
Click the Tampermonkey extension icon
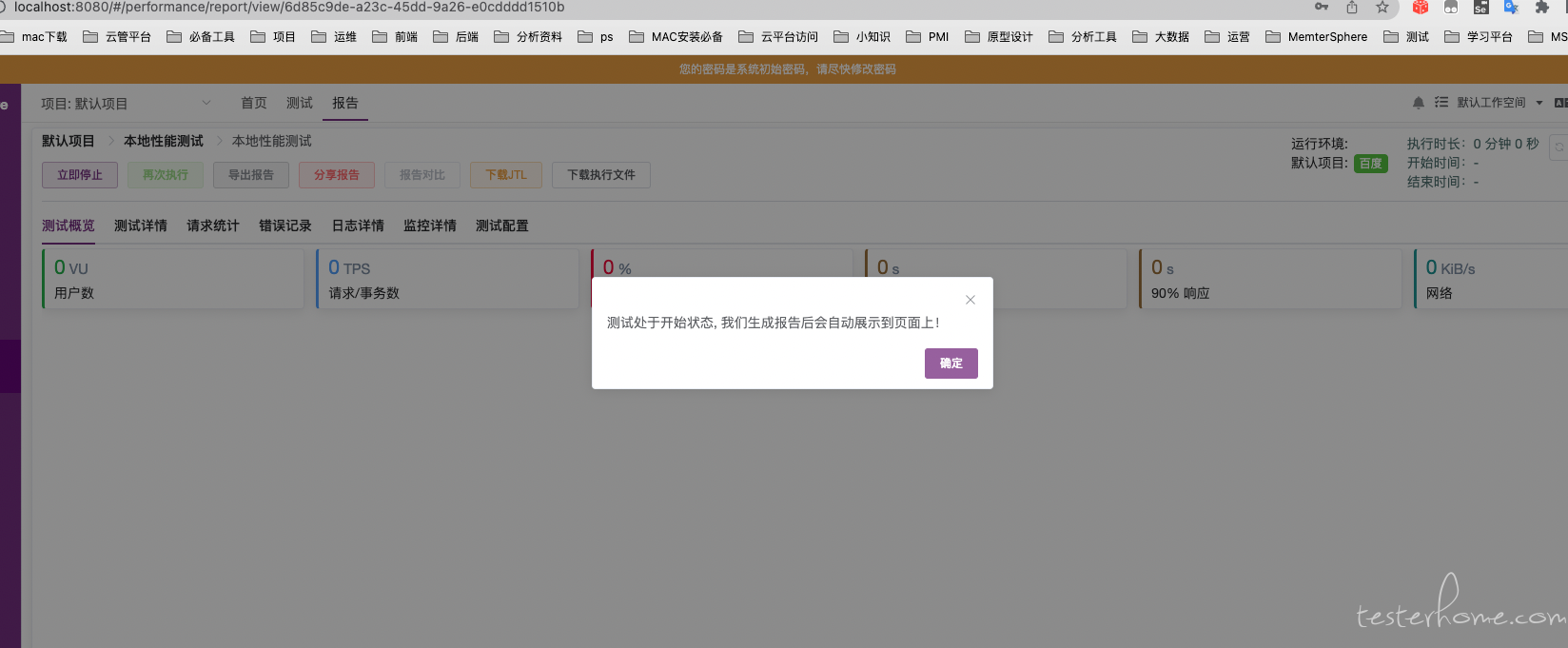[1451, 7]
